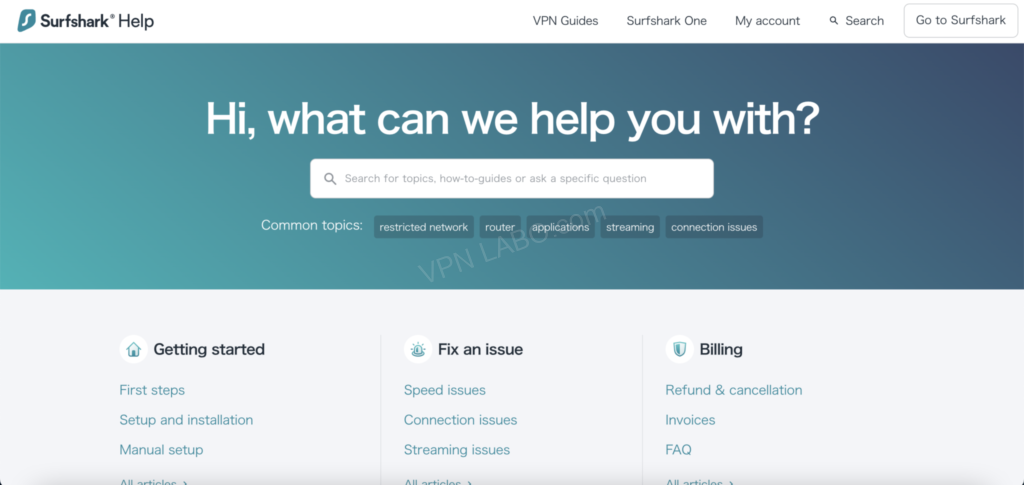This screenshot has width=1024, height=485.
Task: Pick the streaming topic tag
Action: 630,227
